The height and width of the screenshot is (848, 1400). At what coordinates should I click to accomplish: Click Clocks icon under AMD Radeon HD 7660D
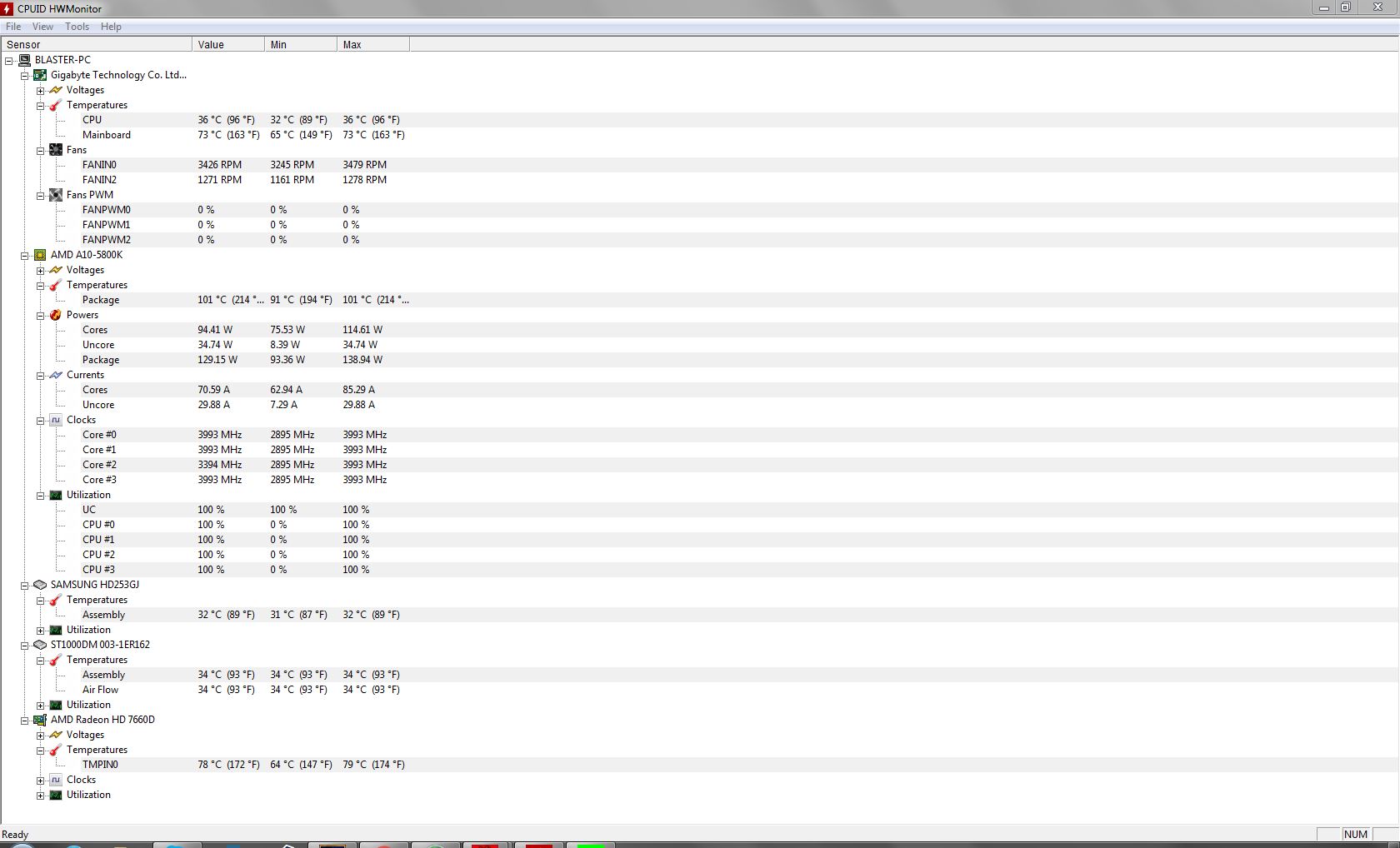point(56,780)
